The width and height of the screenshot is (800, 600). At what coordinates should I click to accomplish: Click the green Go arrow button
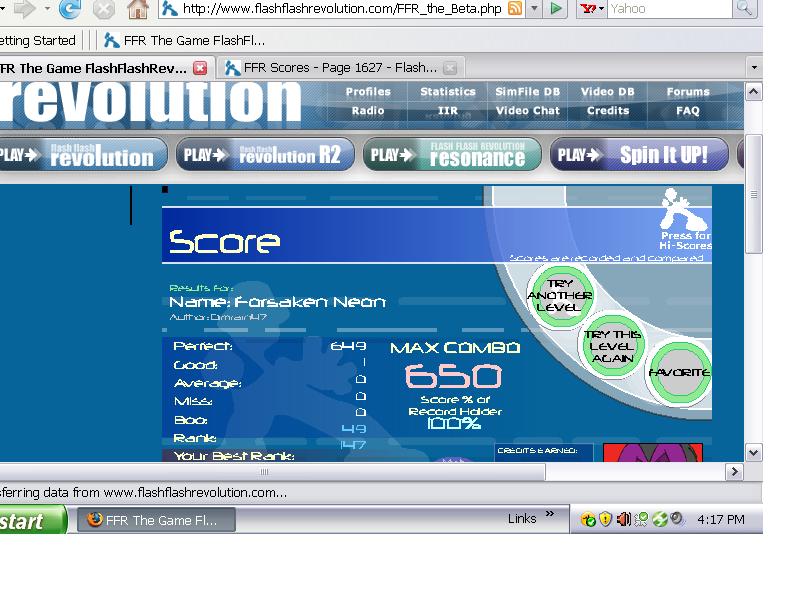point(556,9)
